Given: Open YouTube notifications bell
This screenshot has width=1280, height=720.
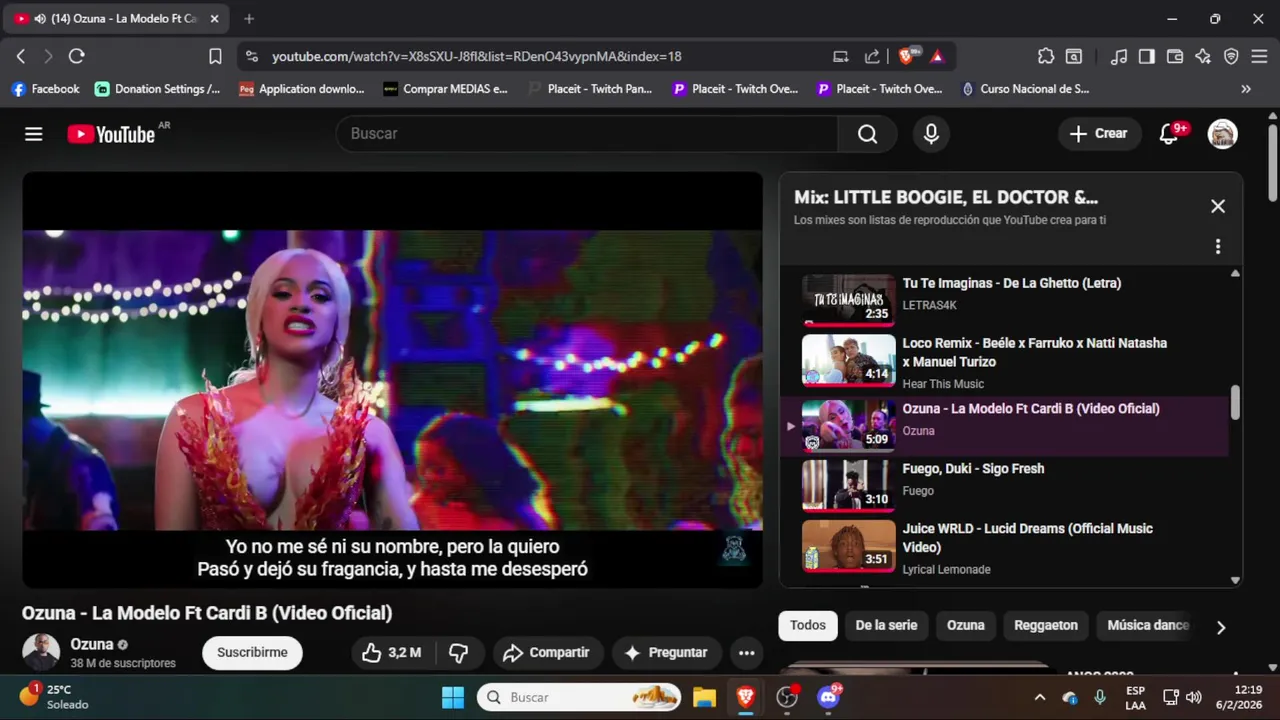Looking at the screenshot, I should pyautogui.click(x=1168, y=134).
